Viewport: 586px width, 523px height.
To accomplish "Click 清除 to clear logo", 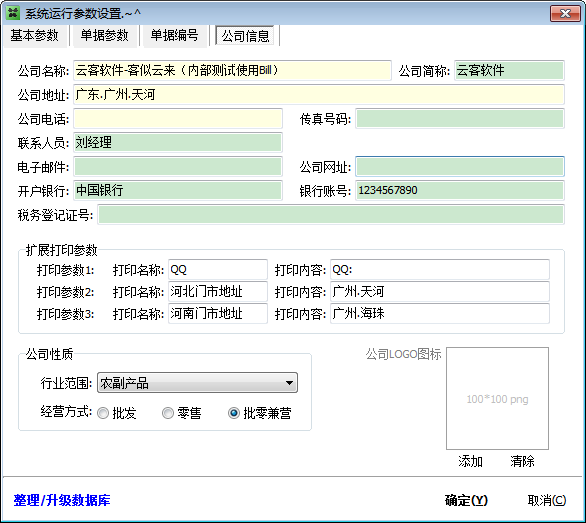I will (522, 461).
